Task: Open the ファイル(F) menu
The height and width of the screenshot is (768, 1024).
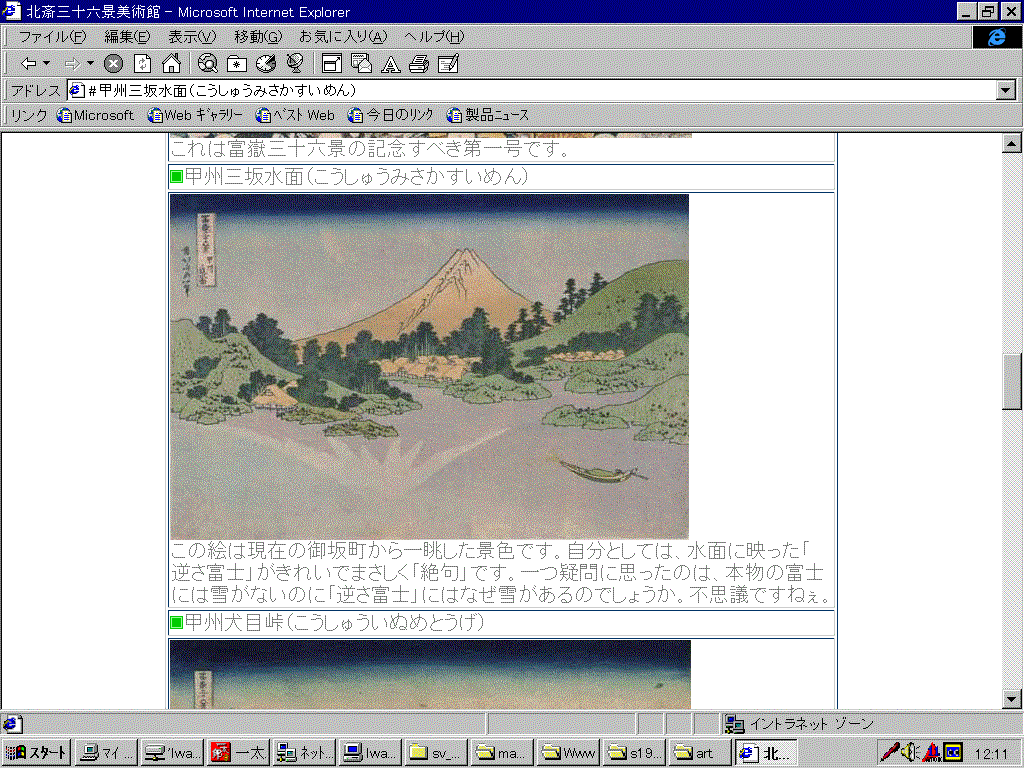Action: (x=52, y=37)
